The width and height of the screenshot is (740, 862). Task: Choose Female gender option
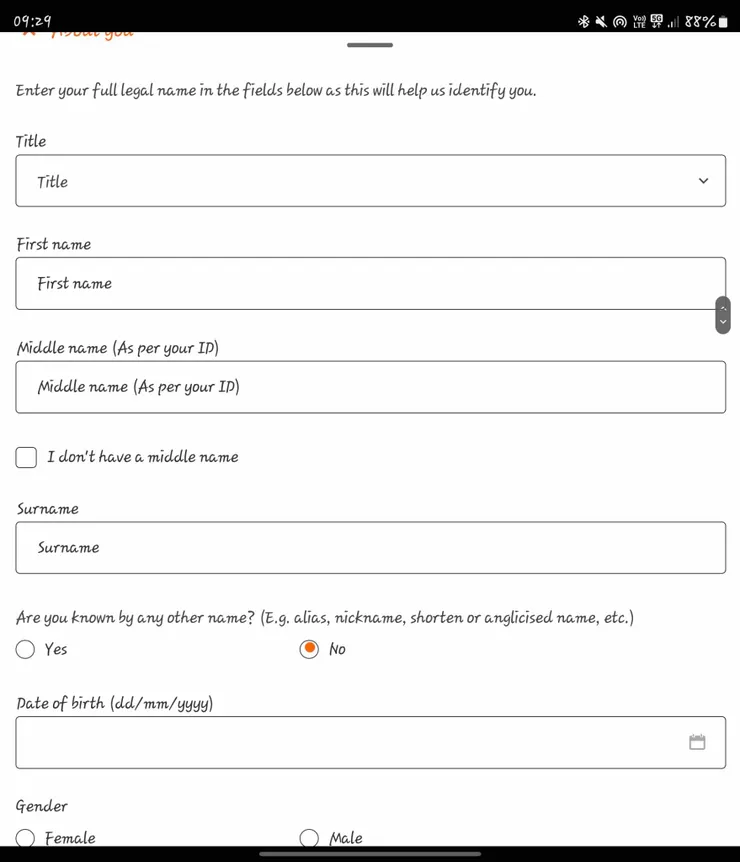tap(26, 838)
